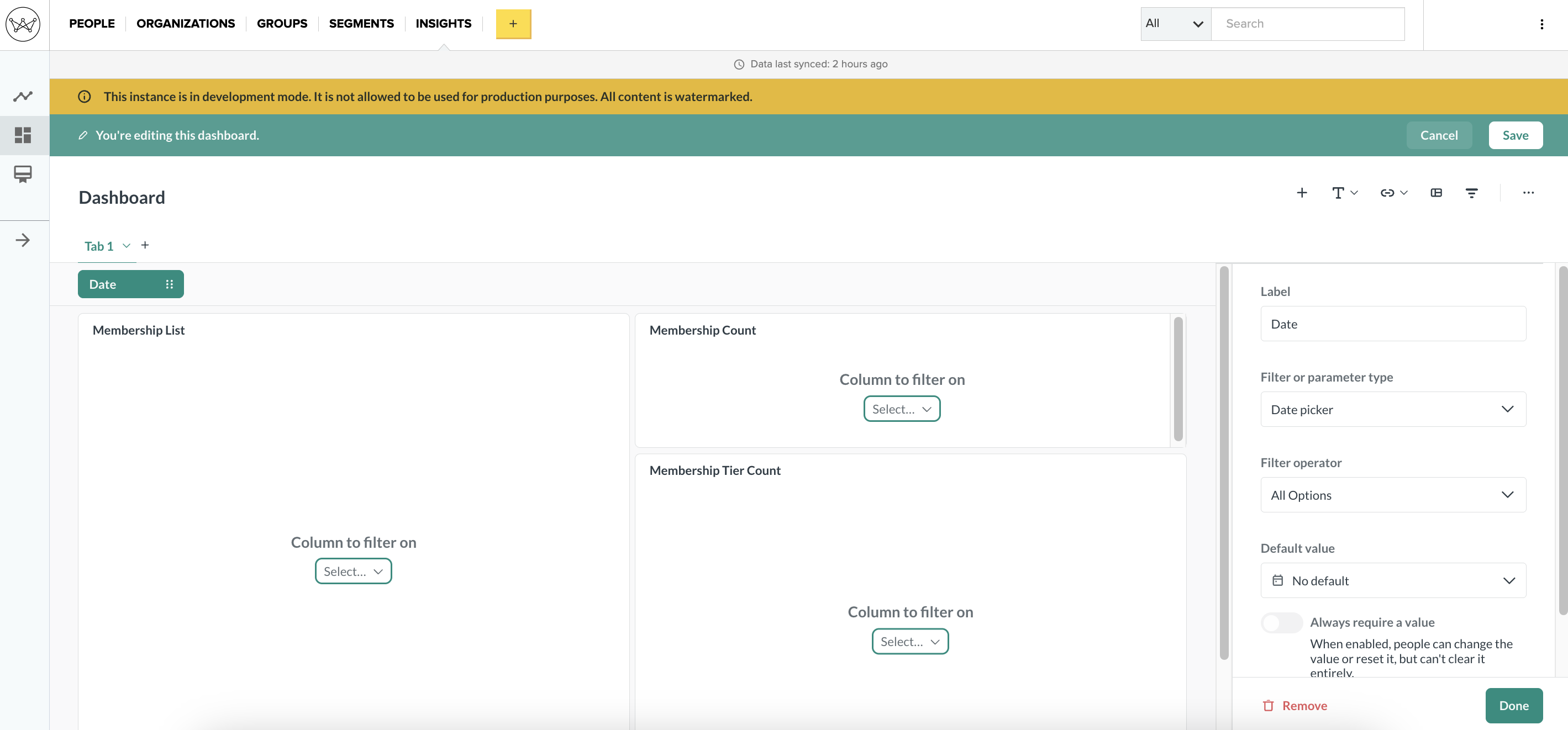
Task: Cancel dashboard editing
Action: [x=1439, y=135]
